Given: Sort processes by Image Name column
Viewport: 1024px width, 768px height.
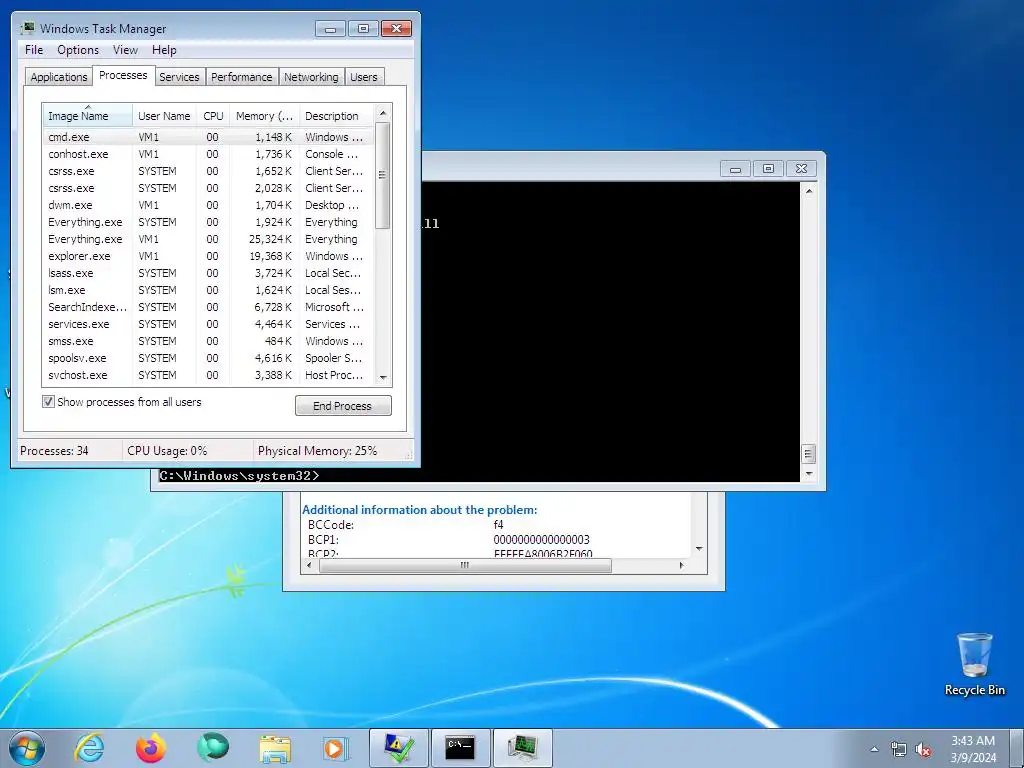Looking at the screenshot, I should coord(88,116).
